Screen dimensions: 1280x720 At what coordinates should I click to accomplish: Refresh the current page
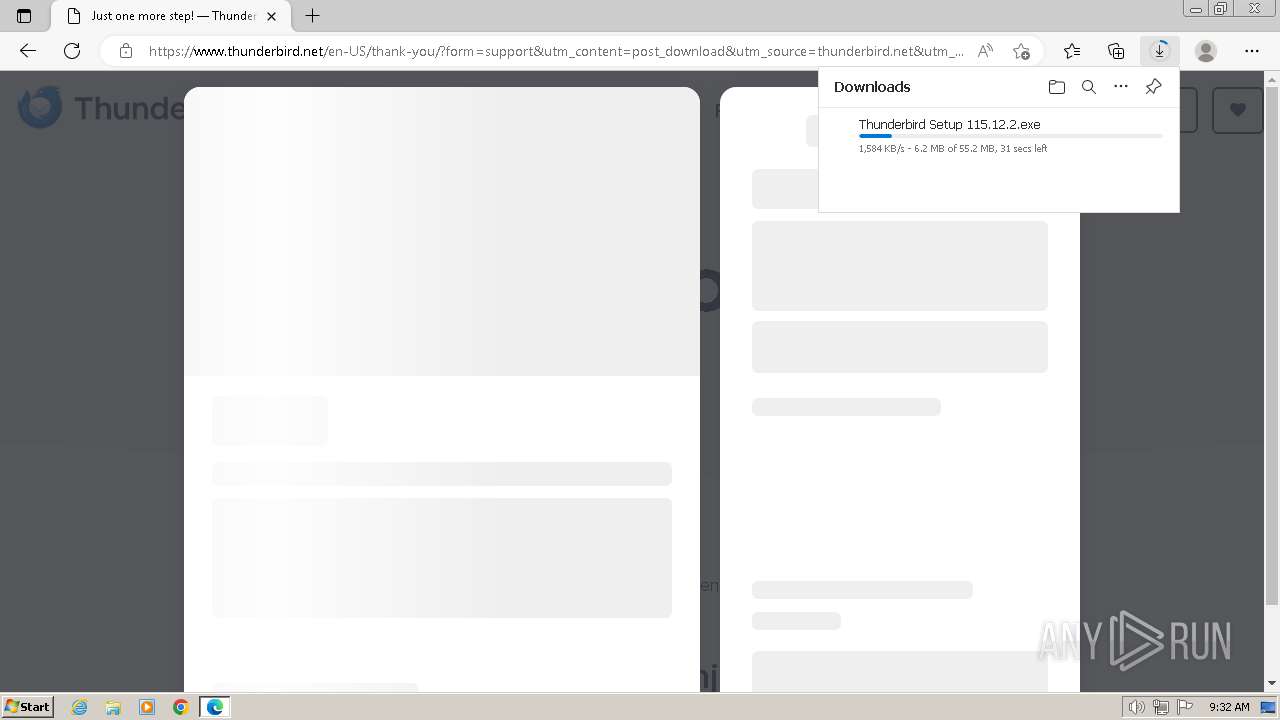[x=72, y=51]
